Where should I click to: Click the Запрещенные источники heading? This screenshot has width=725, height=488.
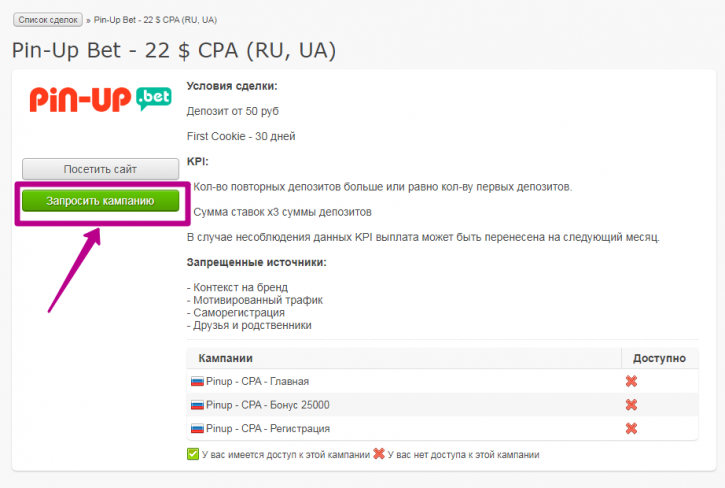tap(257, 262)
